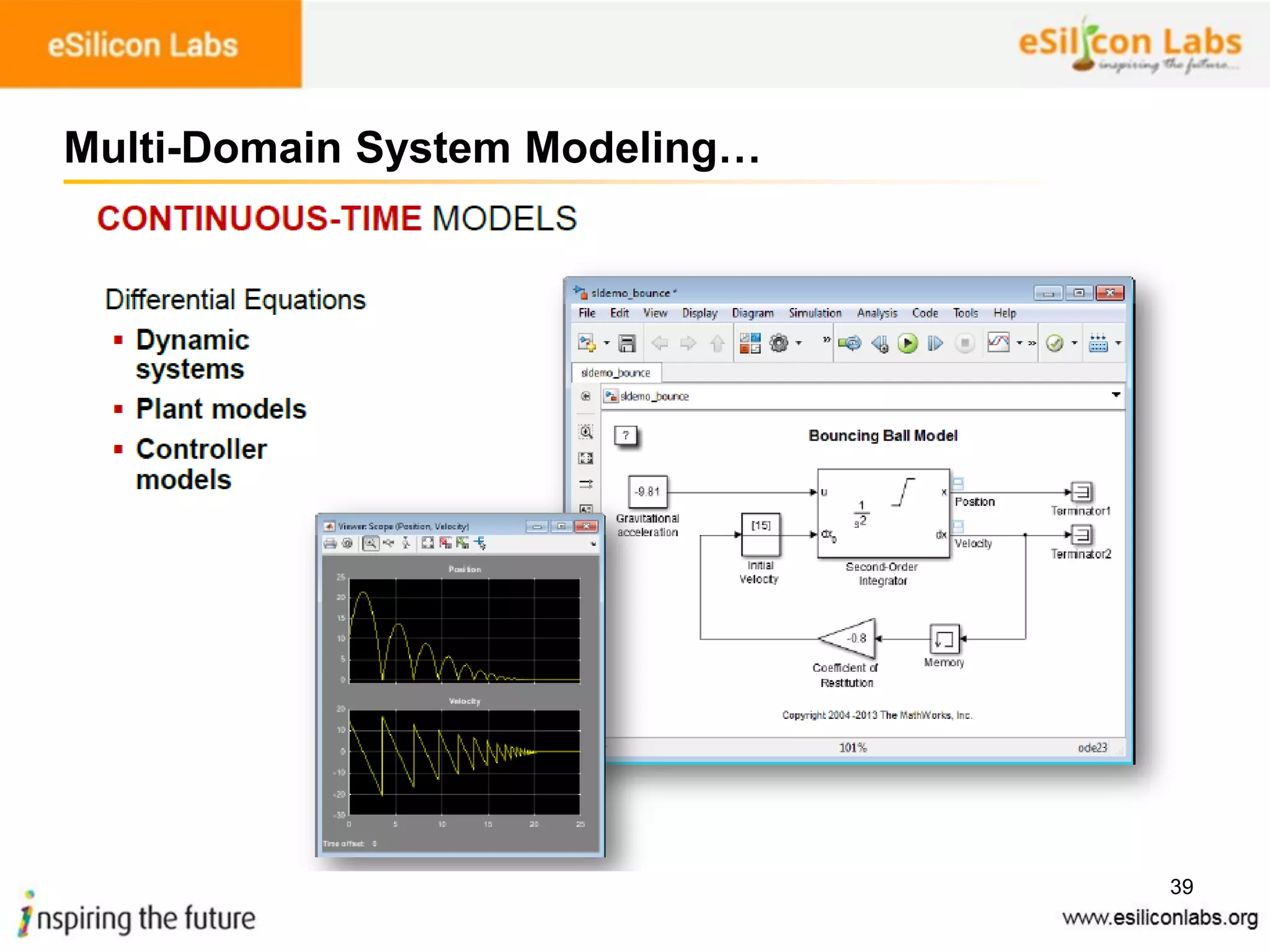The width and height of the screenshot is (1270, 952).
Task: Open the Tools menu
Action: (965, 313)
